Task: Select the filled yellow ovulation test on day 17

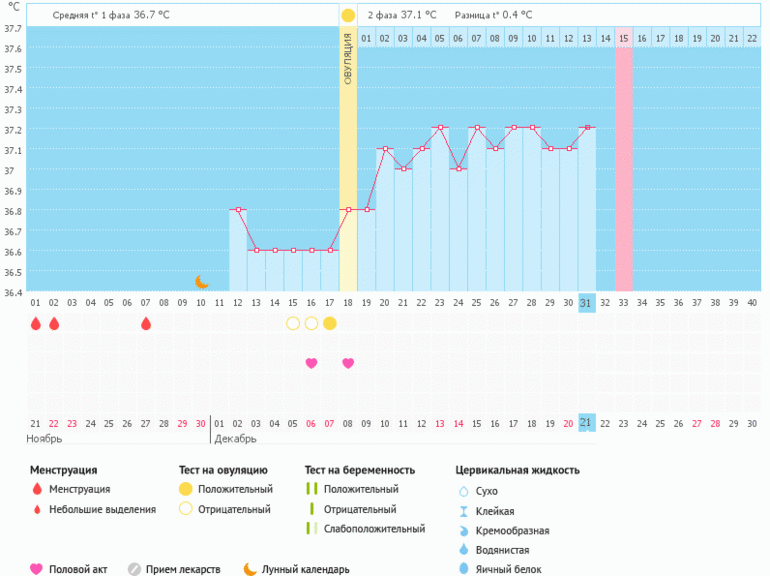Action: (329, 323)
